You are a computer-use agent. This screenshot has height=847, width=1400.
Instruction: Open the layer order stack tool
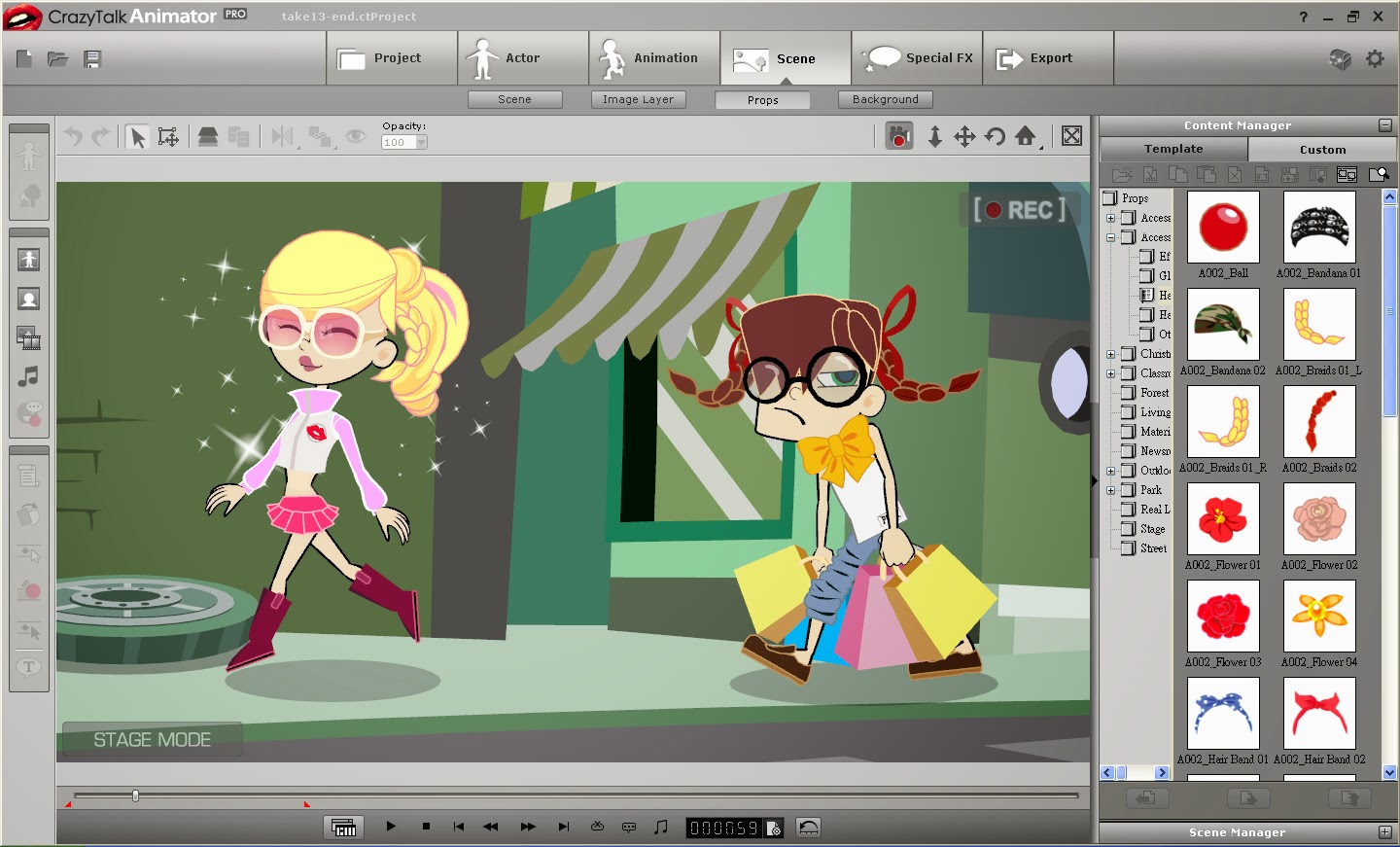point(207,137)
